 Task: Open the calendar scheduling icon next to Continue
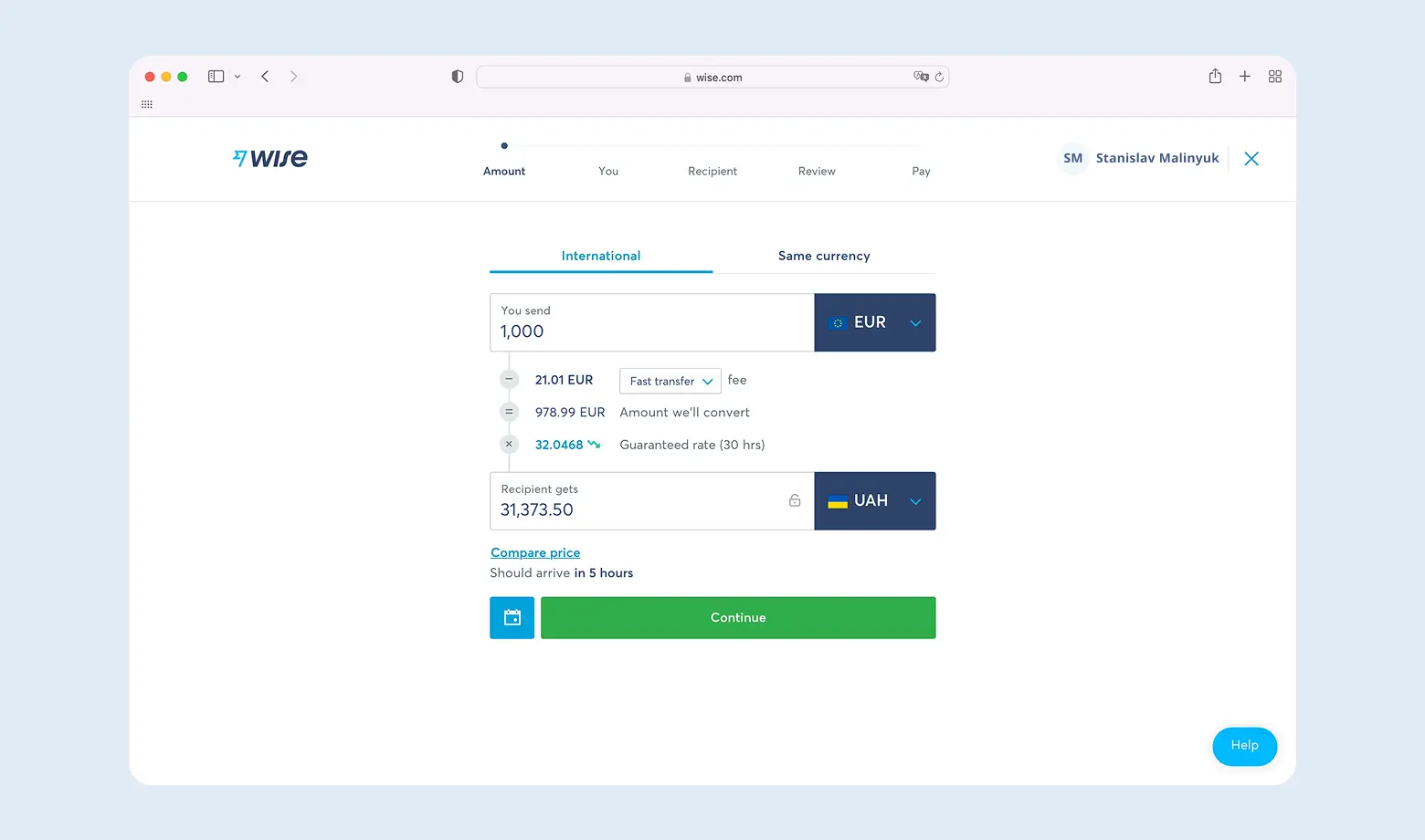click(x=512, y=617)
